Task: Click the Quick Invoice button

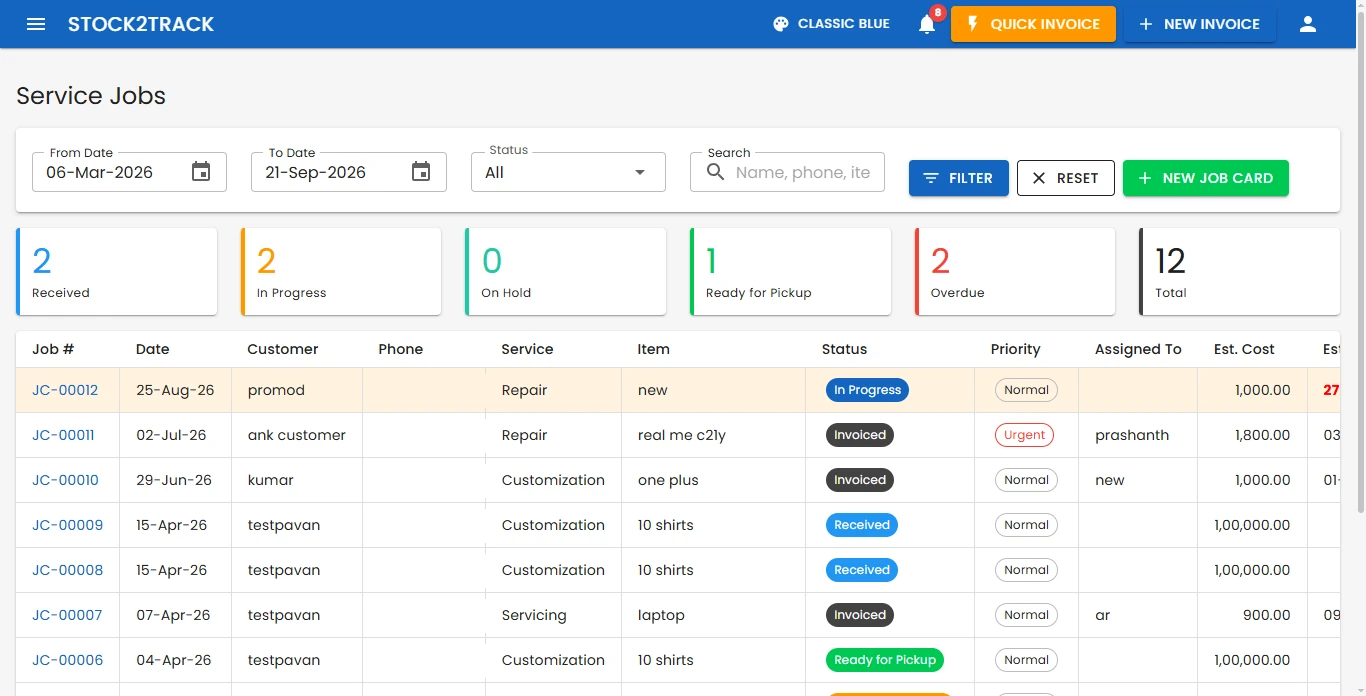Action: point(1033,24)
